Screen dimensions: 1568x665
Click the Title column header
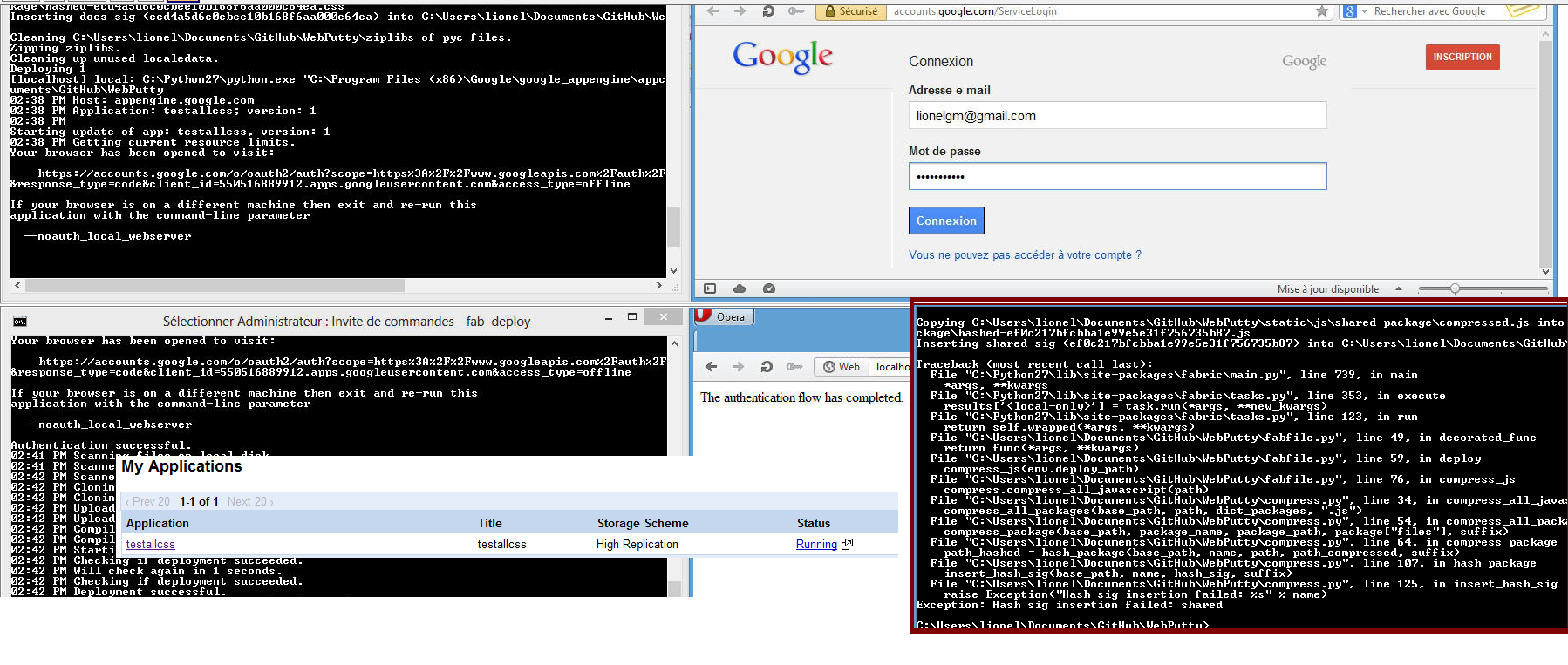click(490, 524)
